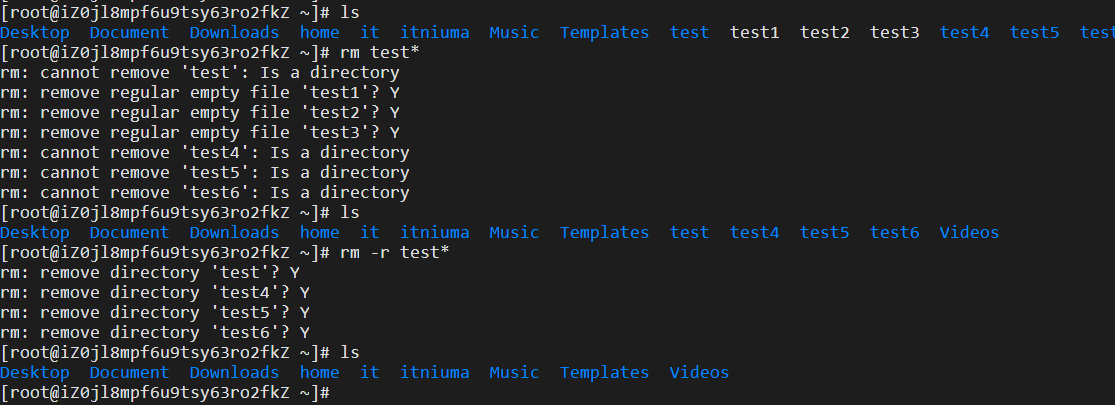Click the "cannot remove 'test4'" error line
The height and width of the screenshot is (405, 1115).
pos(204,152)
